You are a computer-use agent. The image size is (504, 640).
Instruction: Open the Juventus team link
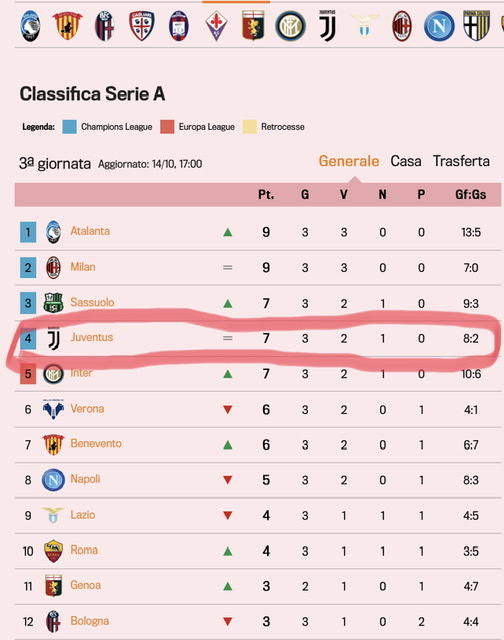click(x=91, y=337)
